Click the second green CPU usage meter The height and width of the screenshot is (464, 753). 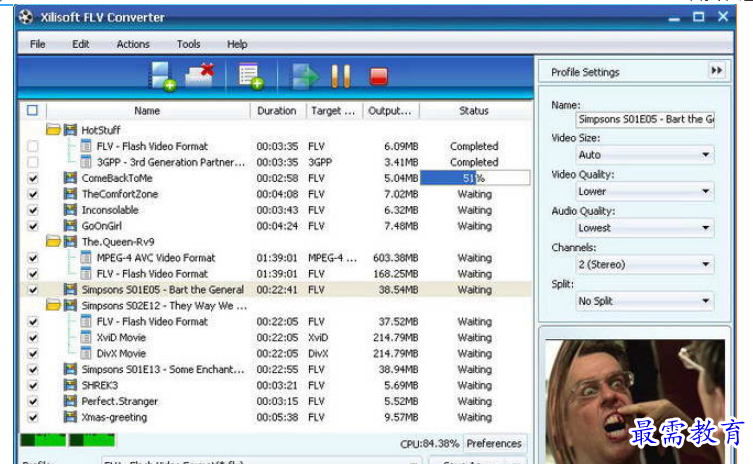click(92, 440)
